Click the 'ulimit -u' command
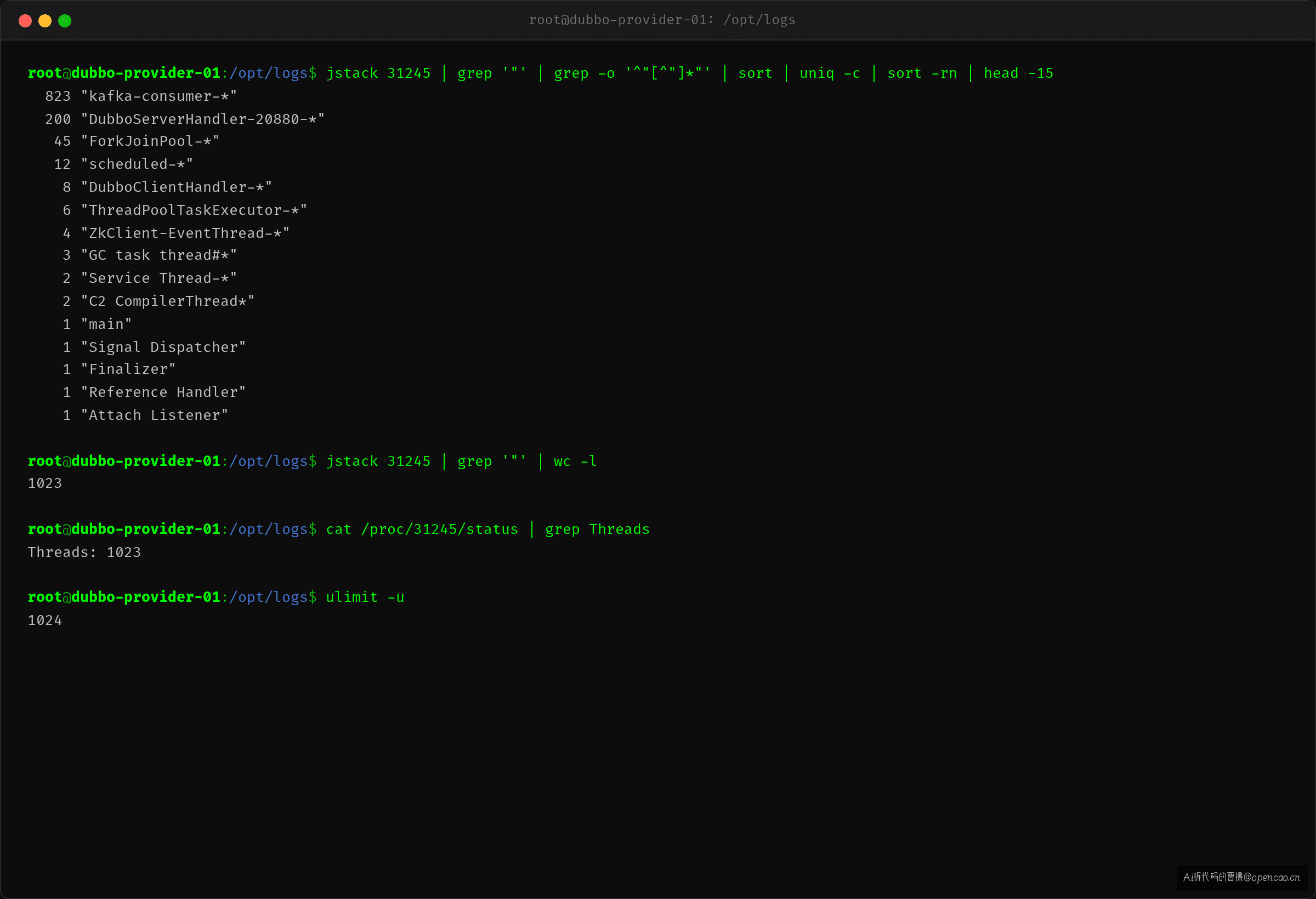The height and width of the screenshot is (899, 1316). pyautogui.click(x=365, y=598)
